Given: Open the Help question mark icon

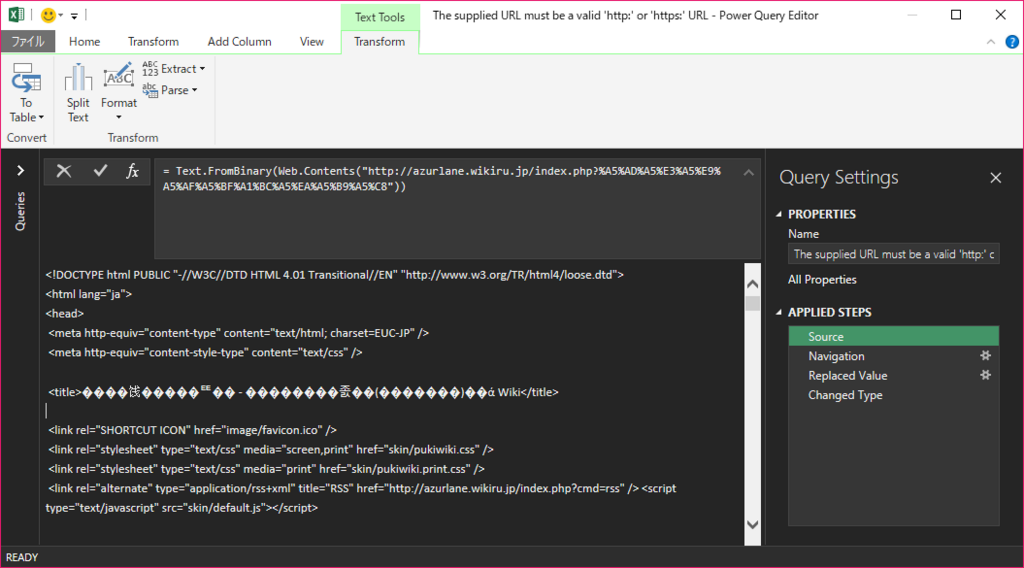Looking at the screenshot, I should click(1012, 42).
